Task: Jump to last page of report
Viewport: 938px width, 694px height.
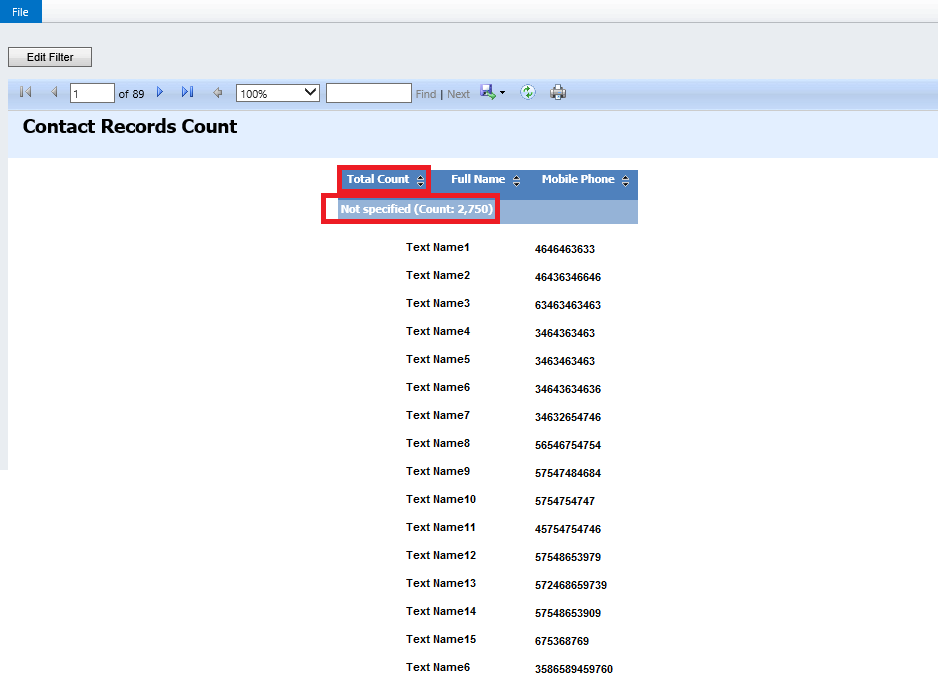Action: click(187, 92)
